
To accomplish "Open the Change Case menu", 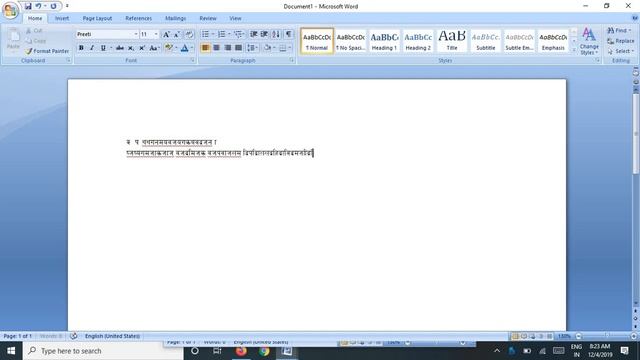I will tap(154, 48).
